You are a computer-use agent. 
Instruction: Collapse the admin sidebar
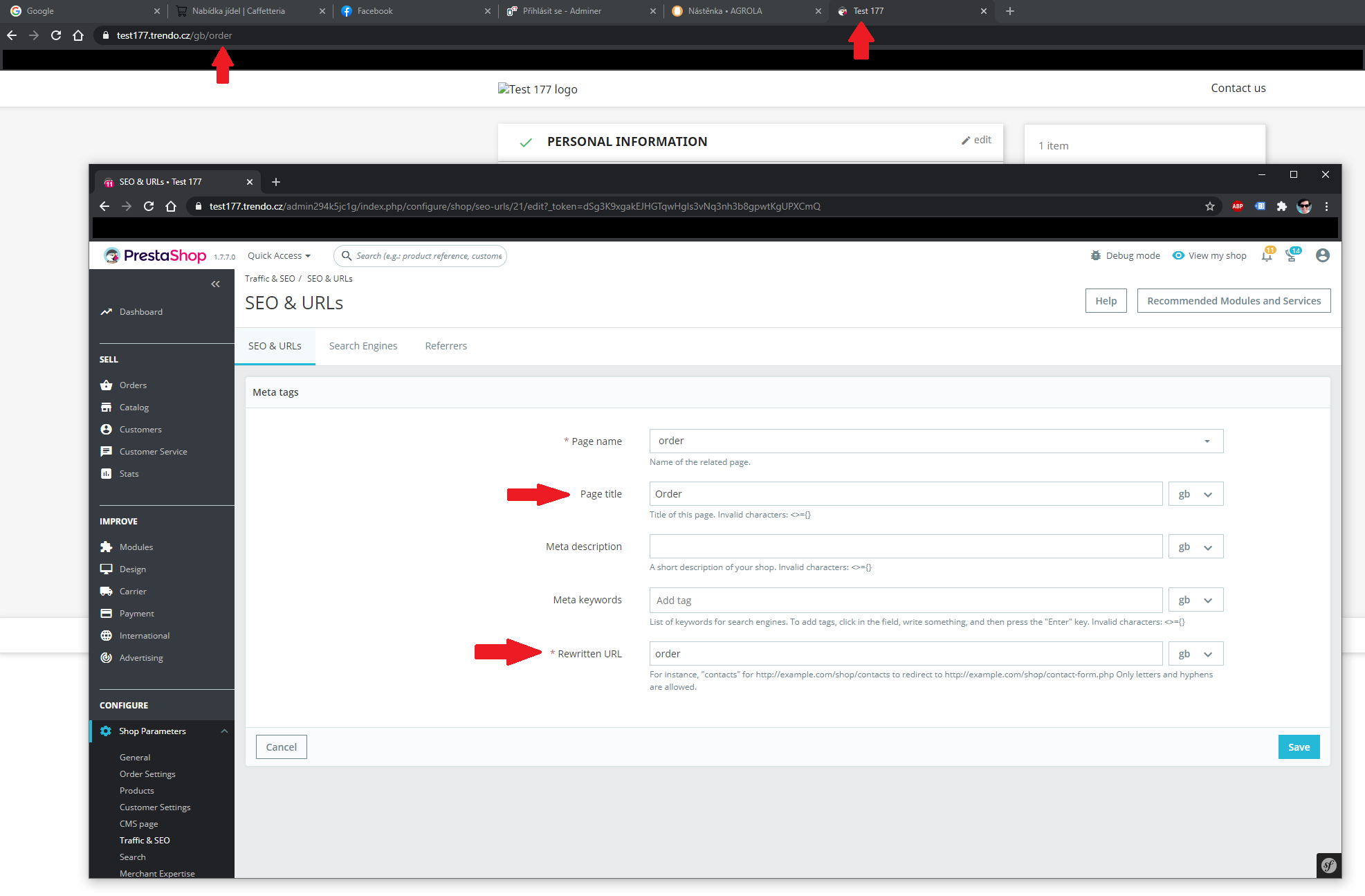(x=215, y=284)
